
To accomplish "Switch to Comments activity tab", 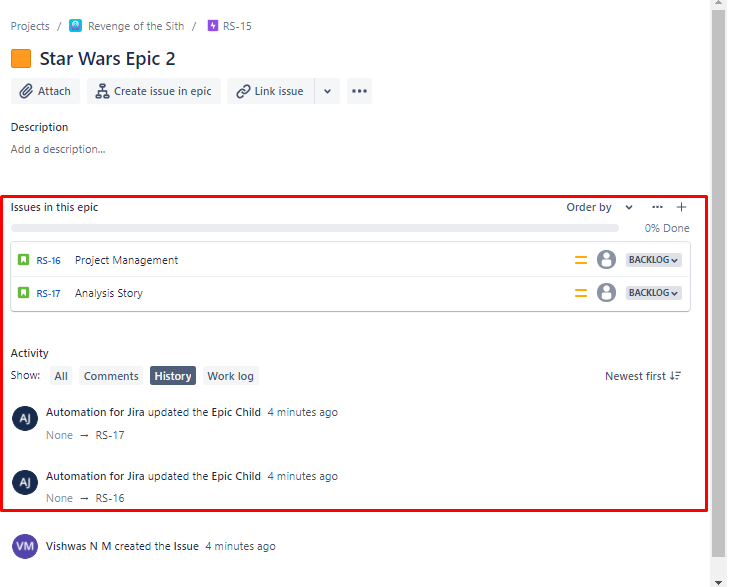I will (111, 376).
